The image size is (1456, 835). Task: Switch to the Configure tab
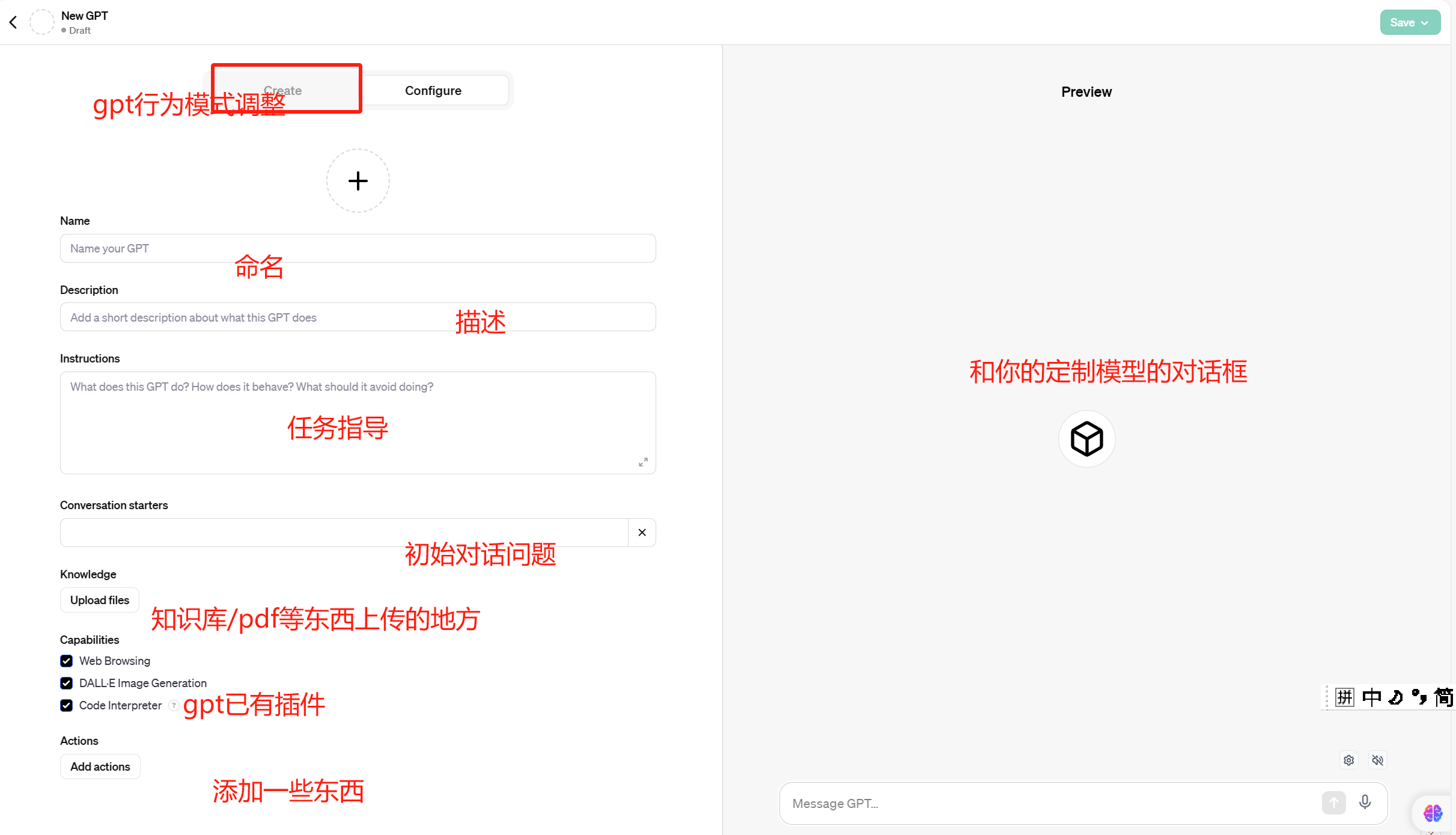(x=433, y=90)
